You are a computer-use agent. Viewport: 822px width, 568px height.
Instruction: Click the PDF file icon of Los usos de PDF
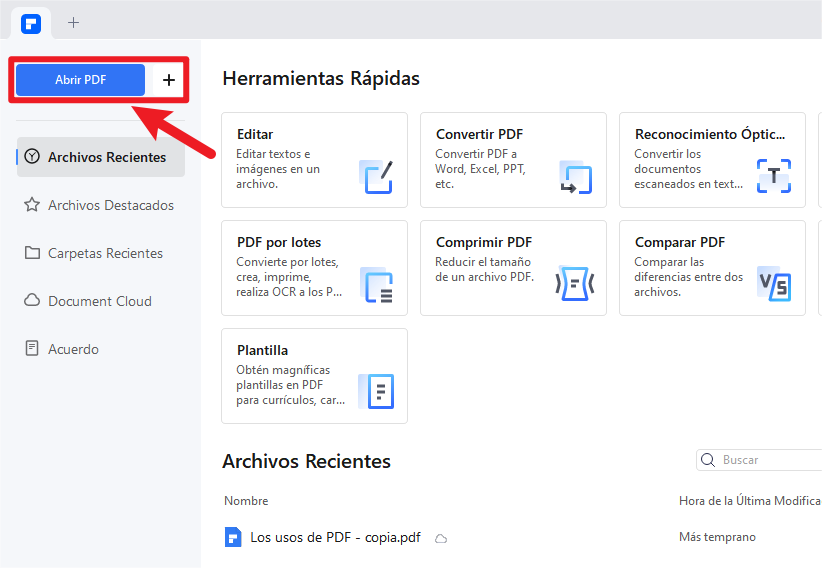coord(233,537)
